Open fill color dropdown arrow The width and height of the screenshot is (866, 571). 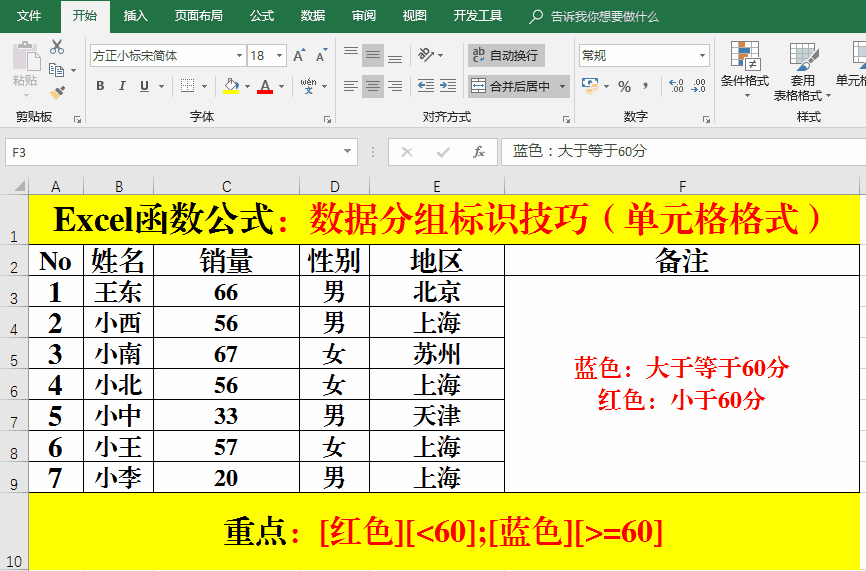pos(247,86)
